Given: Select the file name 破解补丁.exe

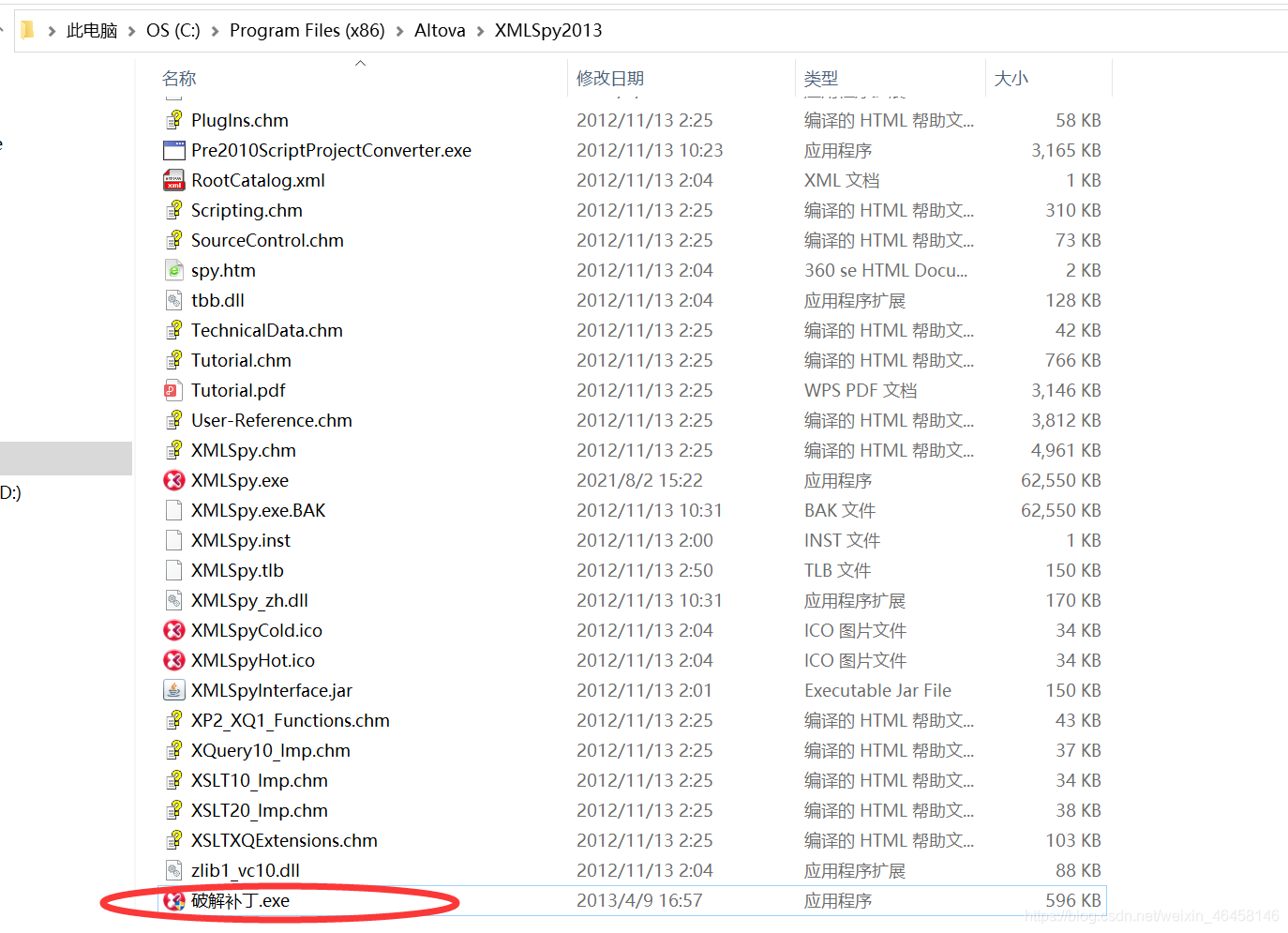Looking at the screenshot, I should pos(240,900).
